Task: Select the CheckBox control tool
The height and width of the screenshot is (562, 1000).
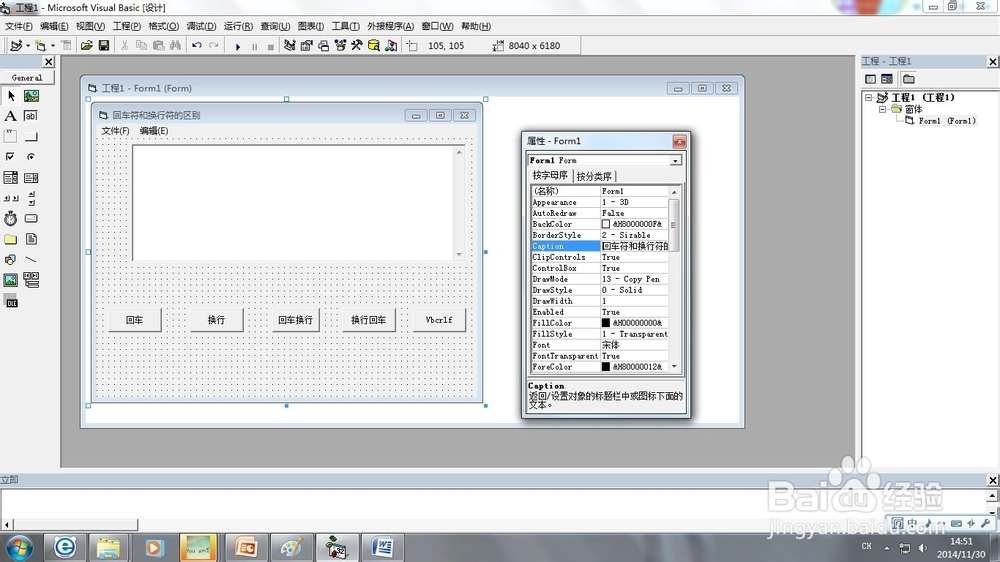Action: pos(11,157)
